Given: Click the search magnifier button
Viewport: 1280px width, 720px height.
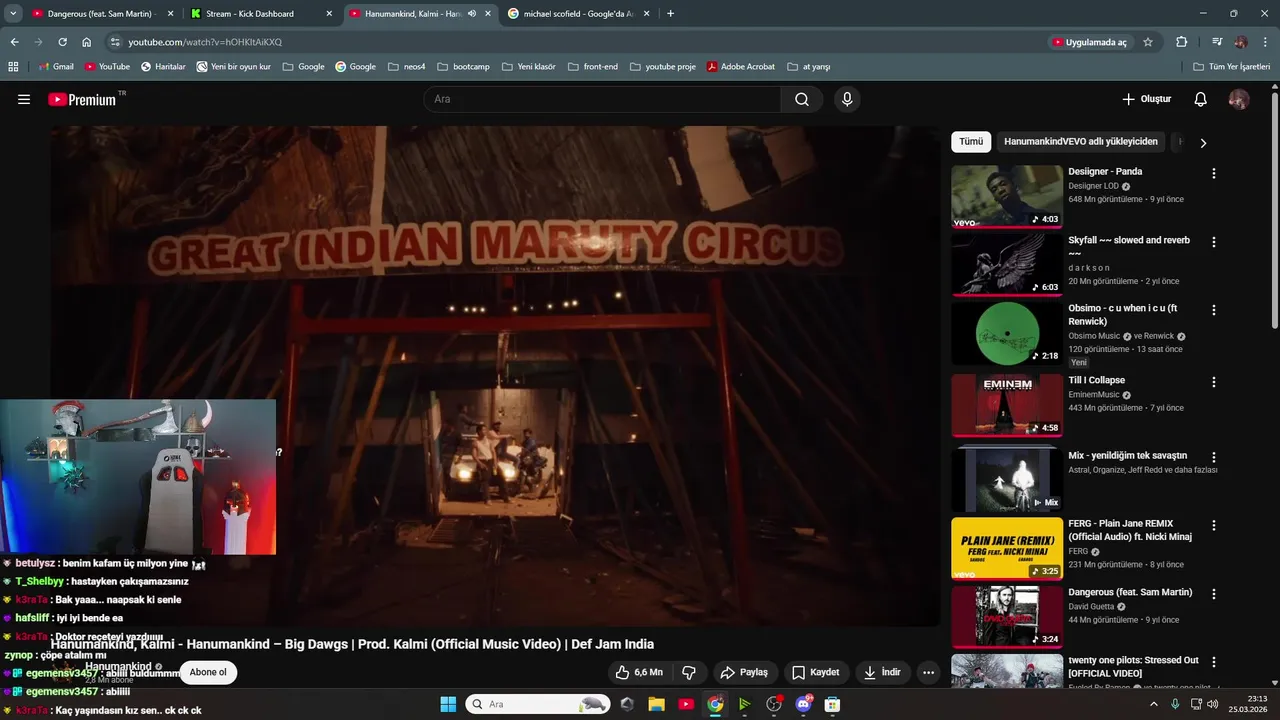Looking at the screenshot, I should (x=802, y=99).
